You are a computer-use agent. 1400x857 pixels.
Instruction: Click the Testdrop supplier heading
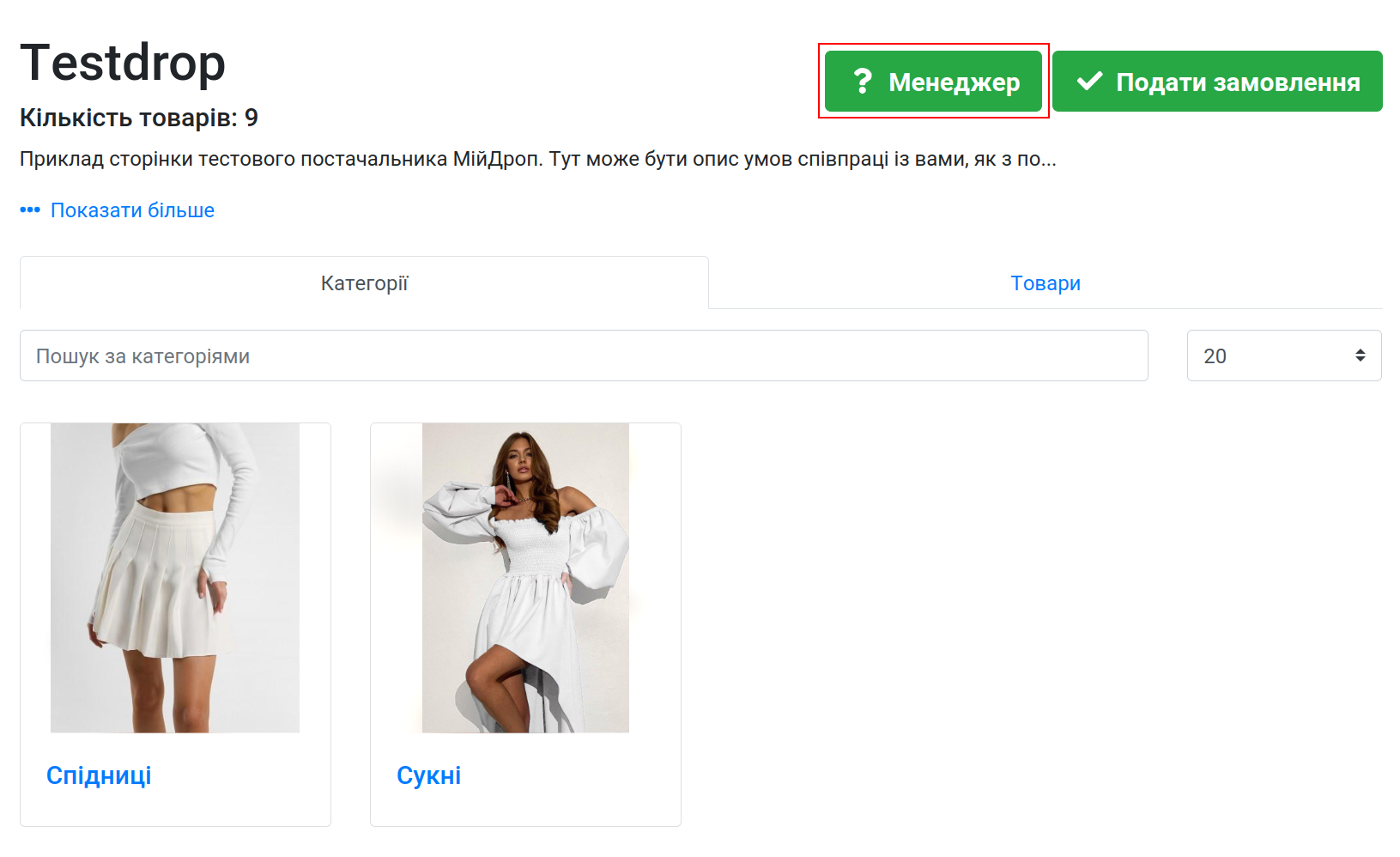click(x=123, y=63)
